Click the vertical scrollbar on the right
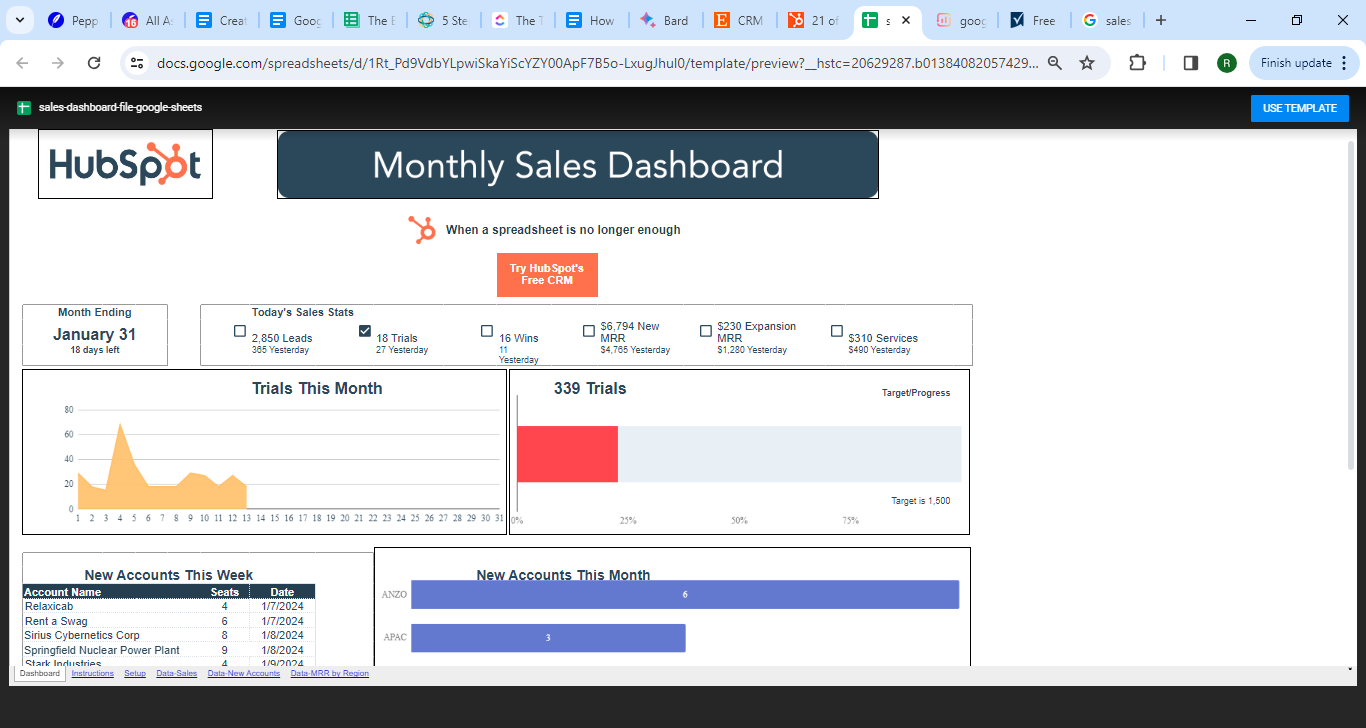The height and width of the screenshot is (728, 1366). tap(1352, 306)
